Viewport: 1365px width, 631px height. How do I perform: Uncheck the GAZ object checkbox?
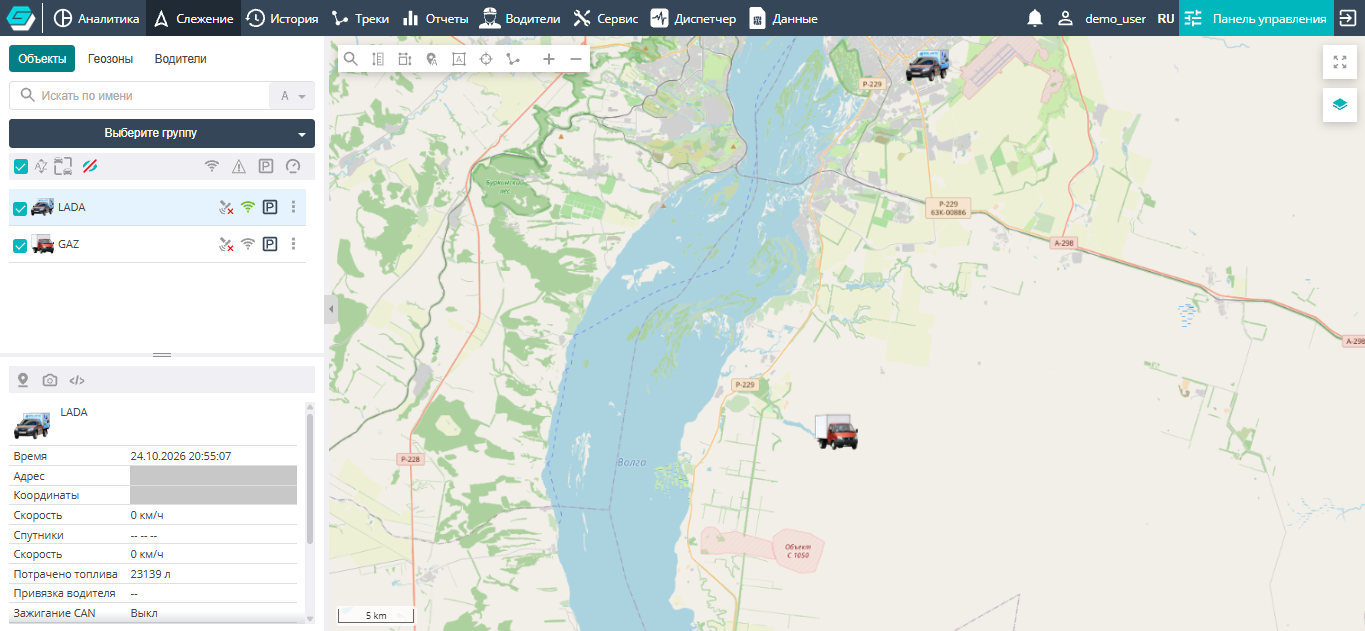(x=20, y=245)
